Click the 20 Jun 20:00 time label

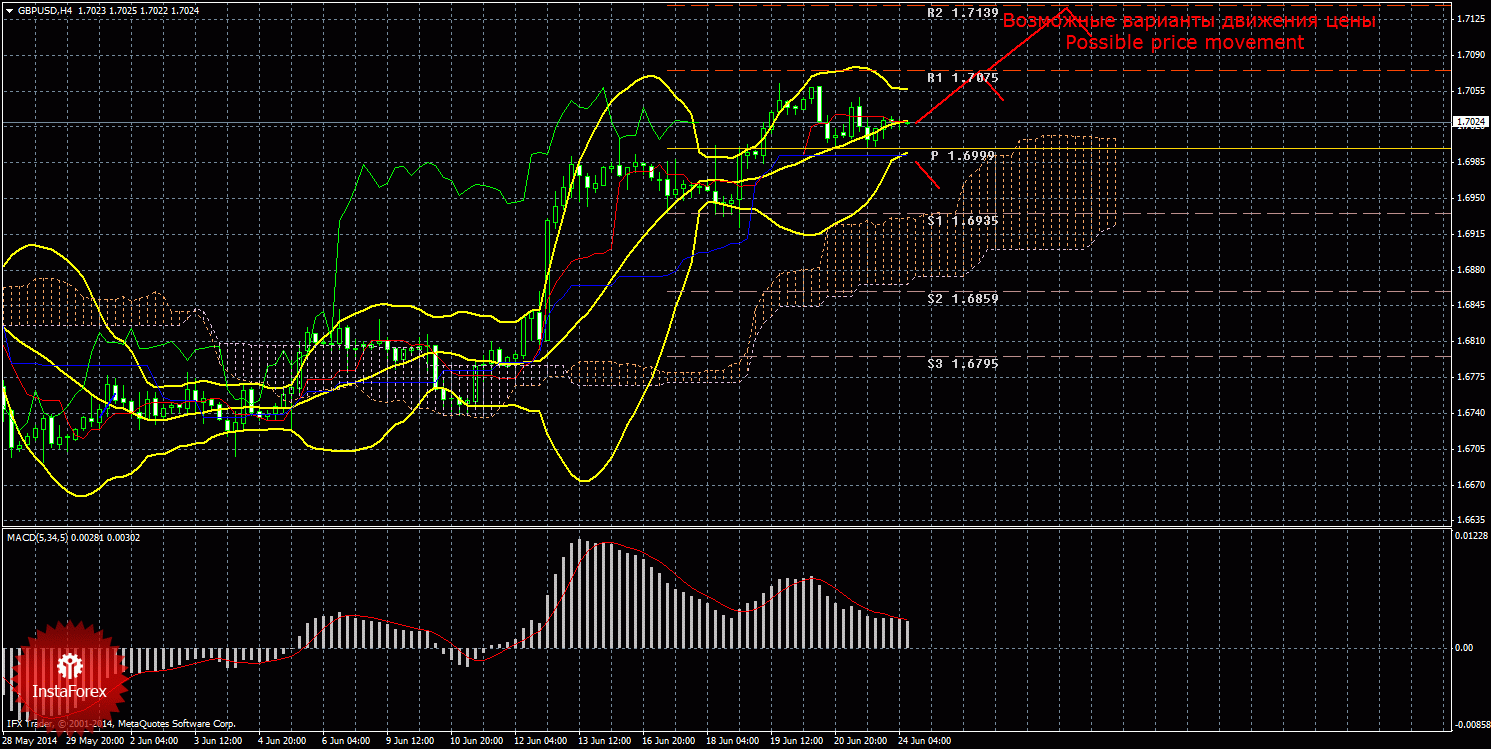(860, 742)
